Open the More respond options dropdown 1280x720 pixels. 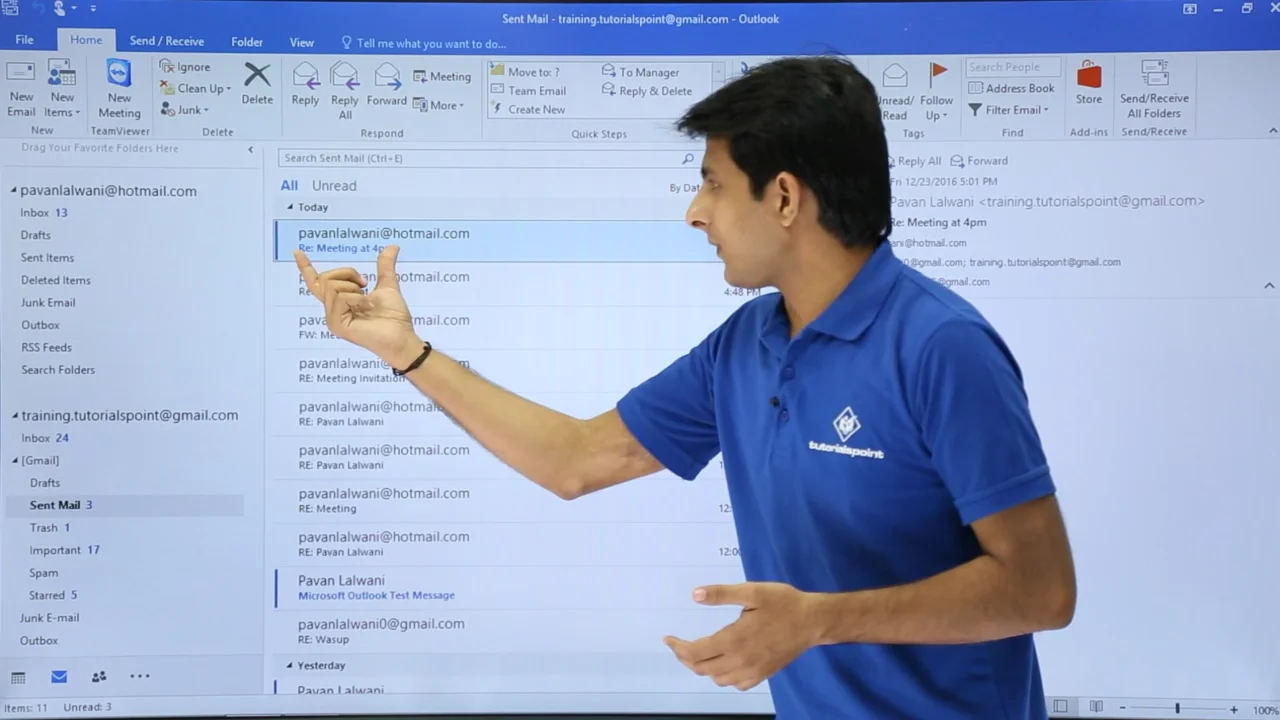coord(439,105)
